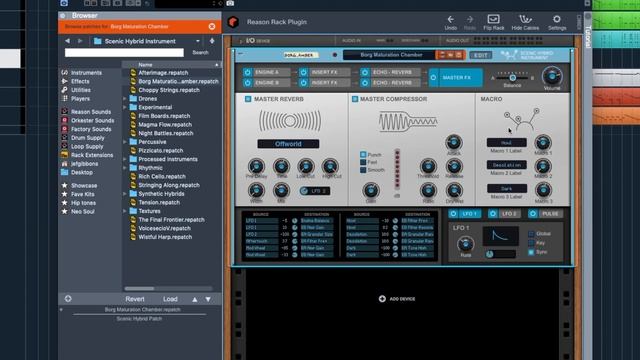Viewport: 640px width, 360px height.
Task: Select Players in the browser sidebar
Action: click(x=80, y=99)
